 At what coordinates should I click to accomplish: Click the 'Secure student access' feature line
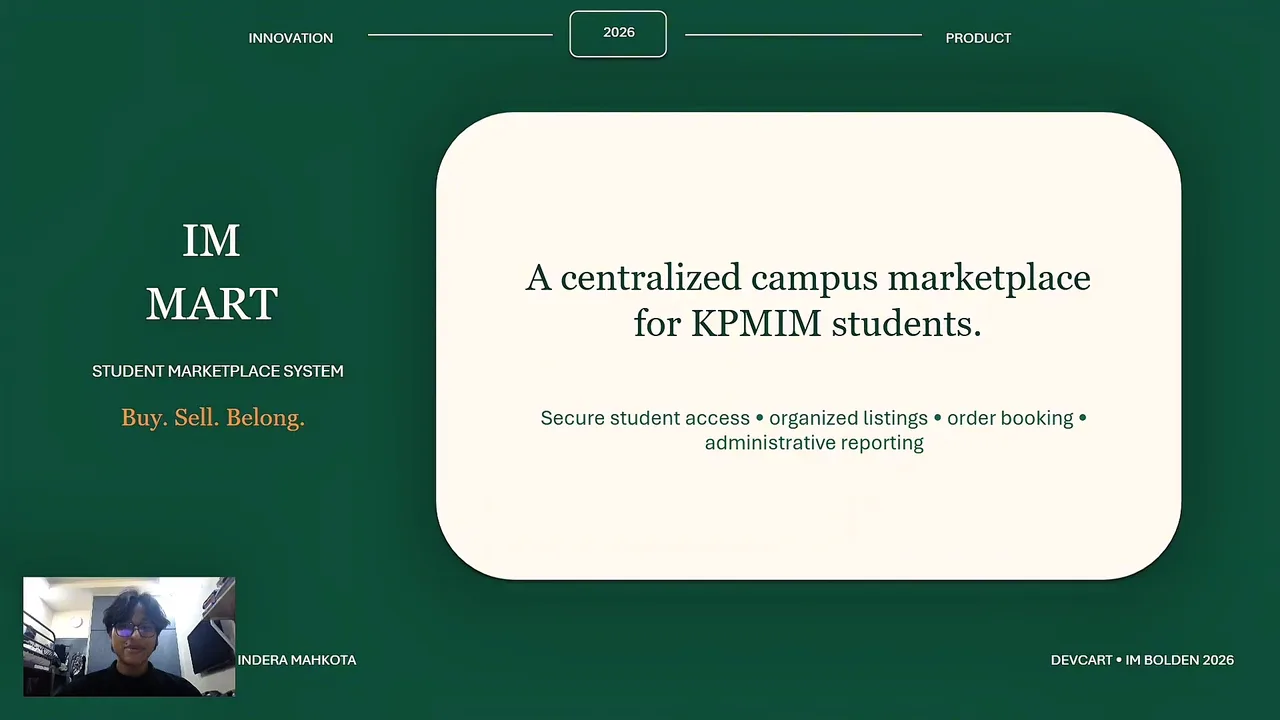814,430
